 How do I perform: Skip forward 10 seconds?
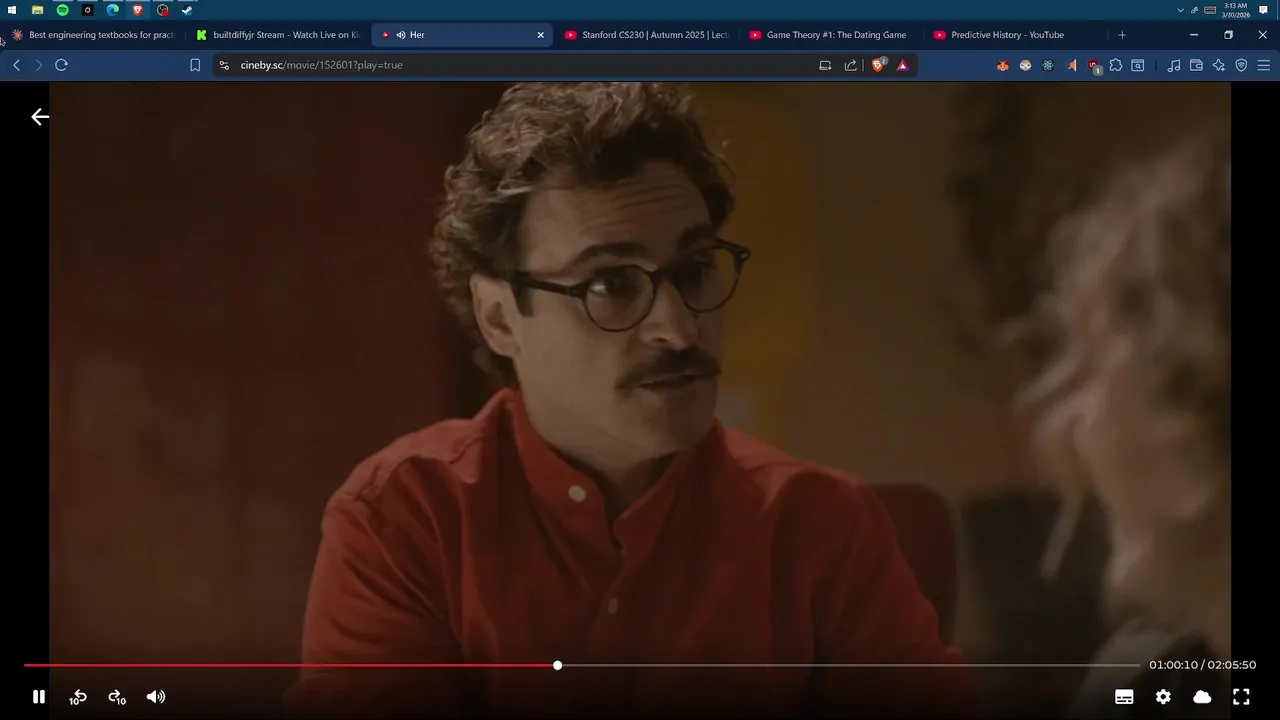tap(117, 697)
